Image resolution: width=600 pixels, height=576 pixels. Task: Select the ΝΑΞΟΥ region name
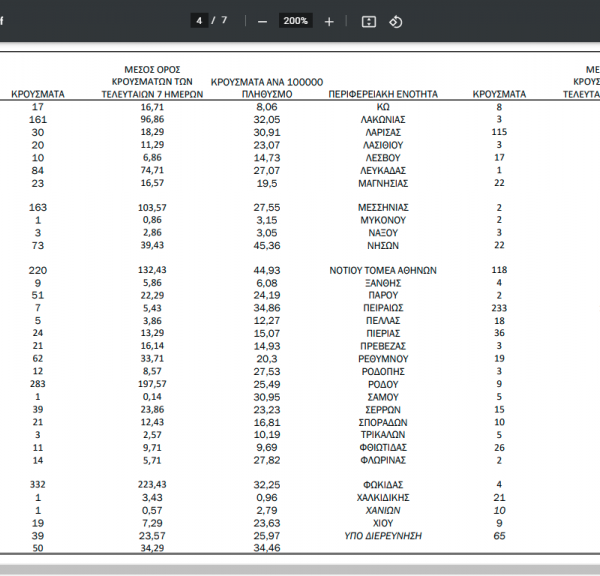tap(383, 233)
